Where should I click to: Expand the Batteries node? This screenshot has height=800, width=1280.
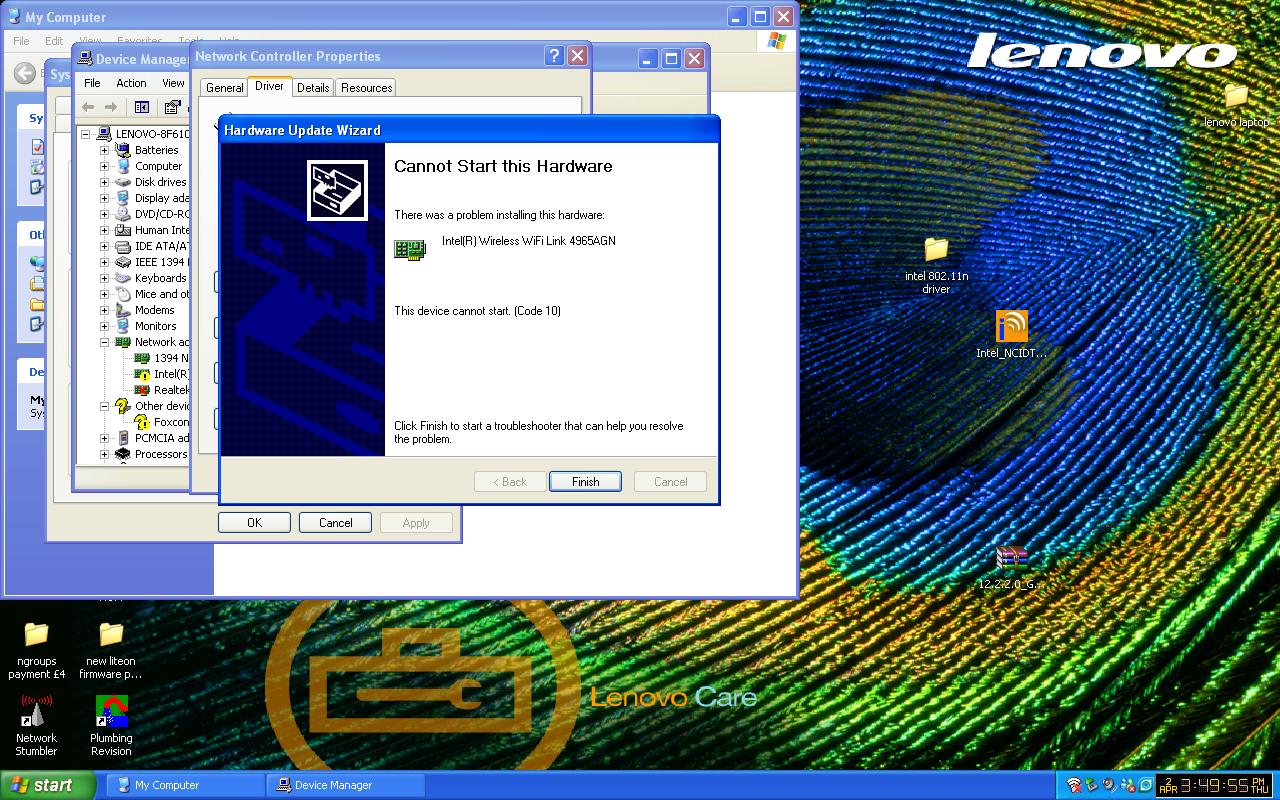click(x=104, y=150)
